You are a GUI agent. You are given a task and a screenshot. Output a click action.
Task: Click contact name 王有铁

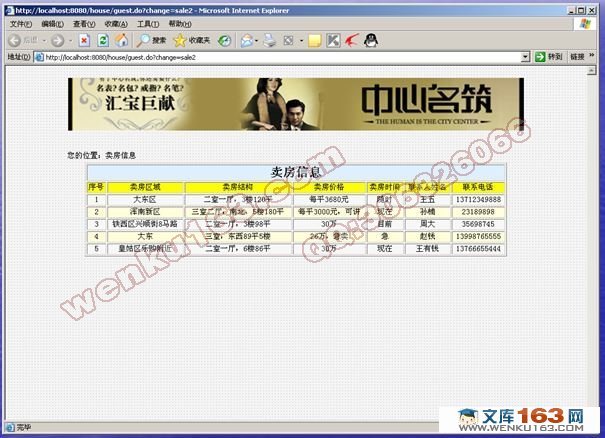(x=427, y=249)
